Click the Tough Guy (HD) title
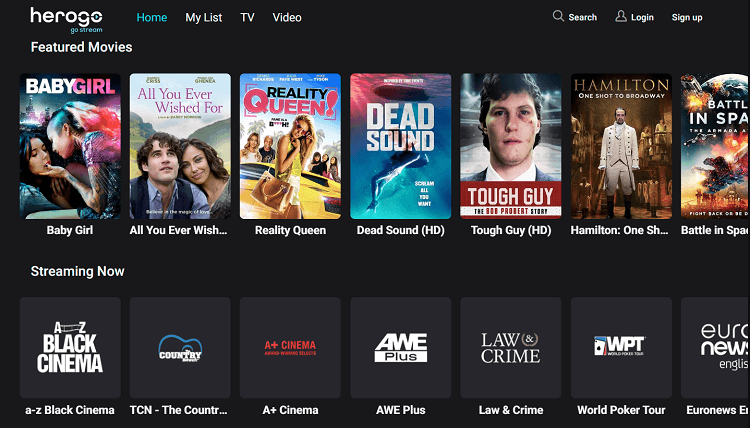Viewport: 750px width, 428px height. (x=511, y=230)
